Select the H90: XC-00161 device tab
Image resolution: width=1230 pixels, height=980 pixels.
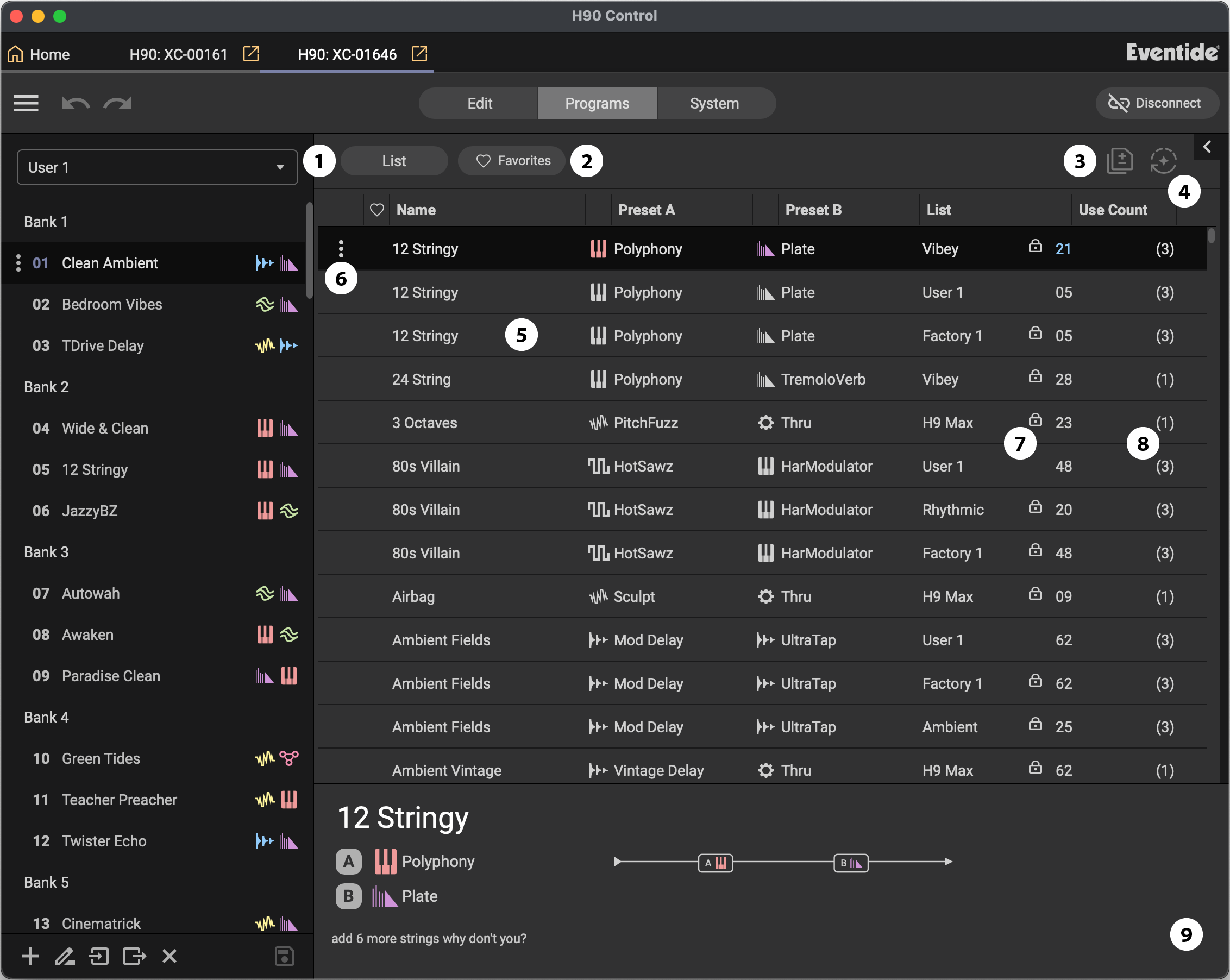(x=179, y=54)
